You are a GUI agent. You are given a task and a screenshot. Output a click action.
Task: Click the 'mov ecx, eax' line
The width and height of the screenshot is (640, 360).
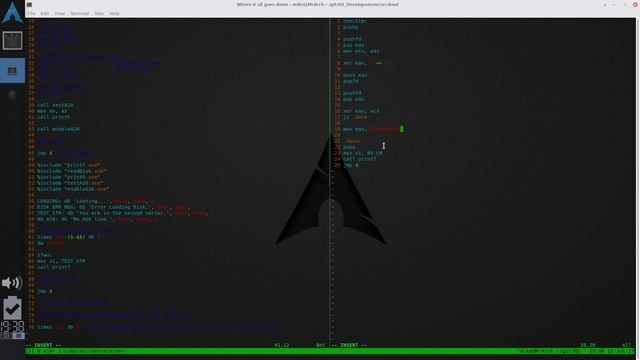[361, 51]
